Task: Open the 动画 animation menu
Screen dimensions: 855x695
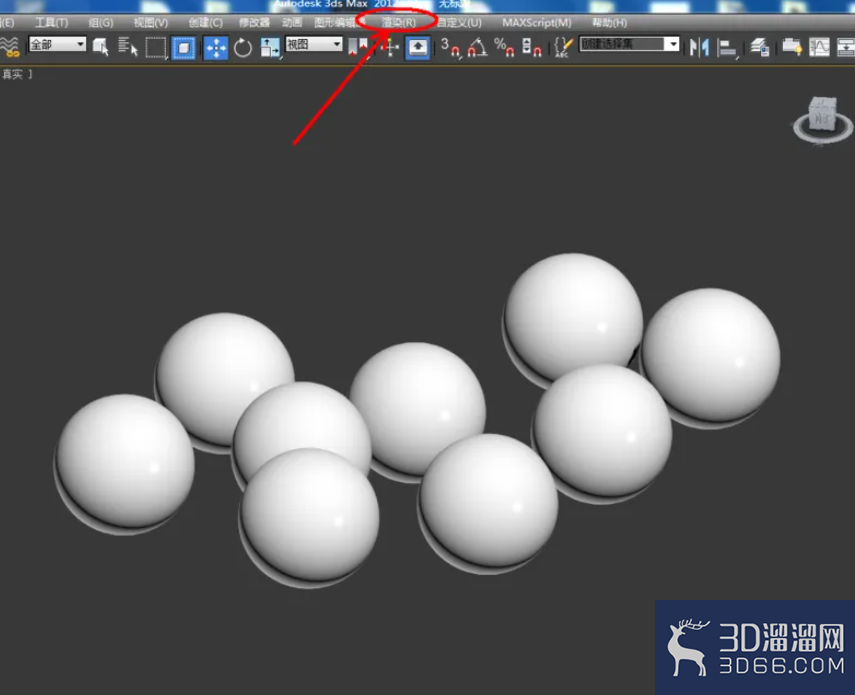Action: 292,22
